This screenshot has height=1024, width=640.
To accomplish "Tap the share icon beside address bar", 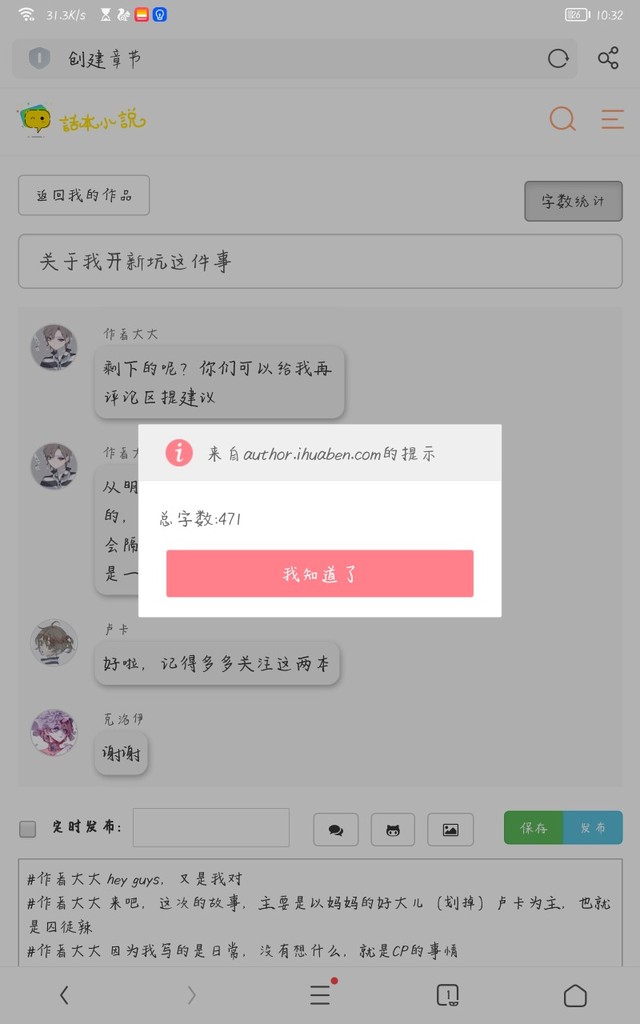I will coord(608,58).
